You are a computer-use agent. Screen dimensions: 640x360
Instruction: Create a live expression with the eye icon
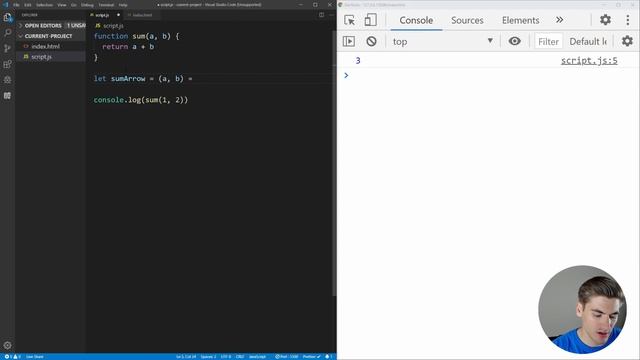pyautogui.click(x=514, y=41)
